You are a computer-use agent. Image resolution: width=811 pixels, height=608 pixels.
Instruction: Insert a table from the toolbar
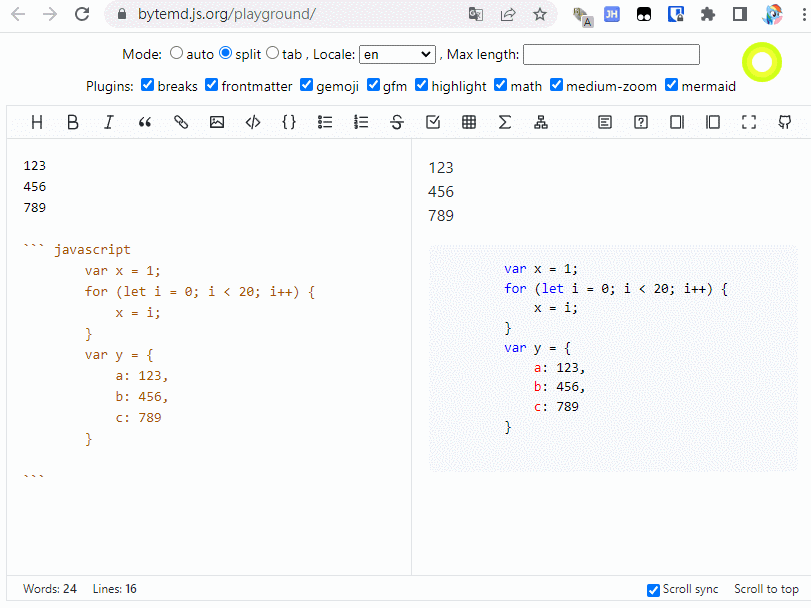(x=469, y=123)
